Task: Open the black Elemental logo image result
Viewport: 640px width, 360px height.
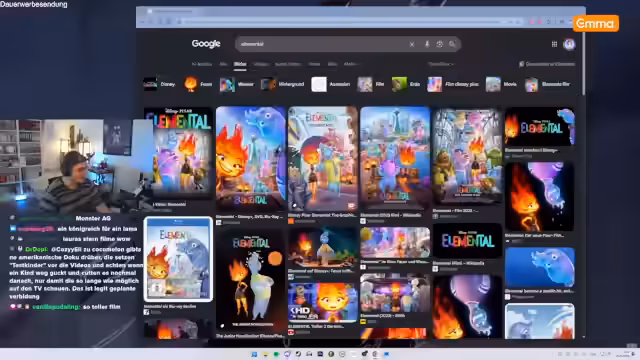Action: (467, 241)
